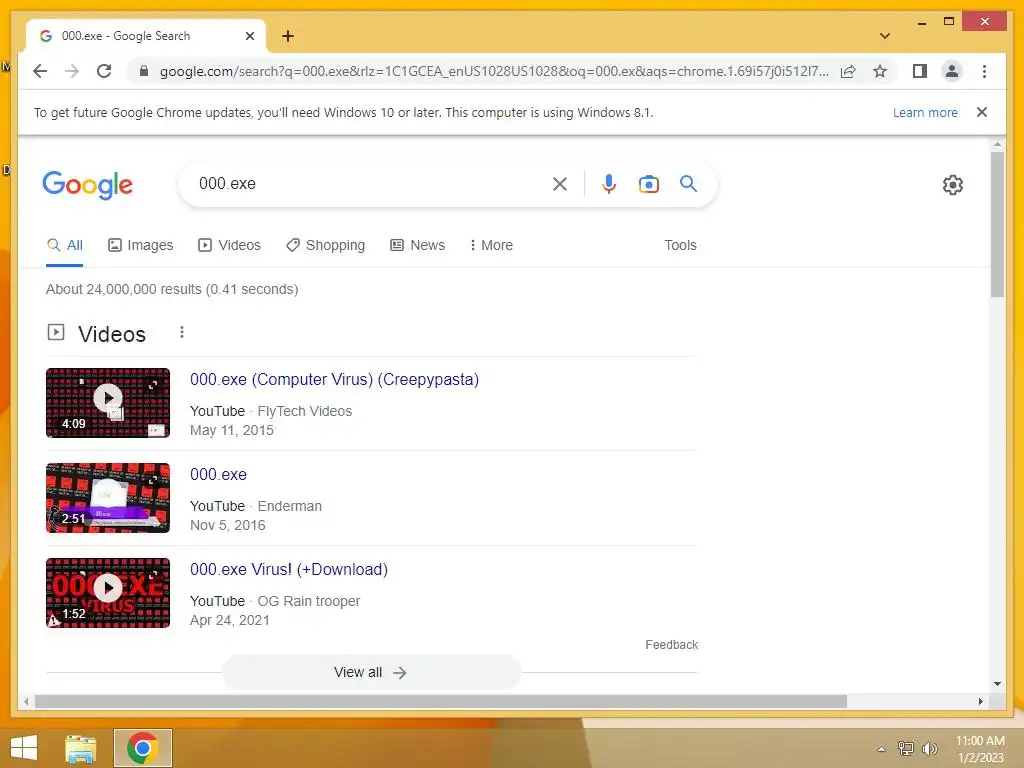Bookmark this page with the star
The width and height of the screenshot is (1024, 768).
point(880,71)
